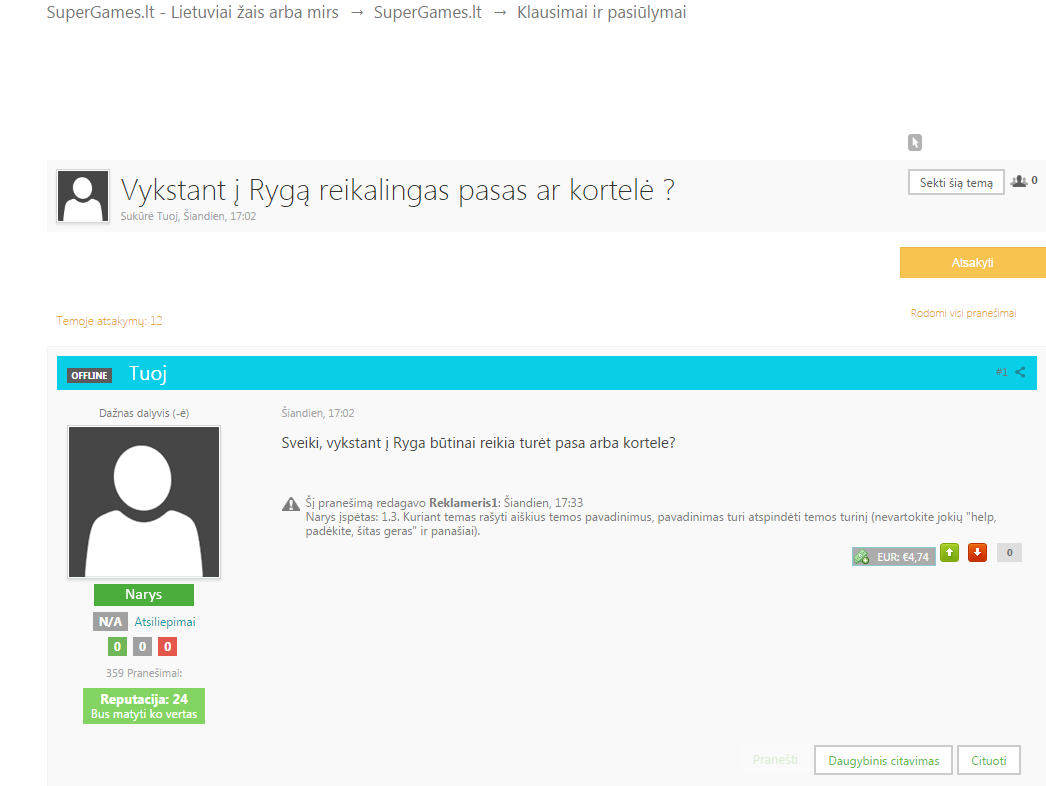Open SuperGames.lt - Lietuviai žais arba mirs breadcrumb
This screenshot has width=1046, height=786.
click(x=193, y=12)
